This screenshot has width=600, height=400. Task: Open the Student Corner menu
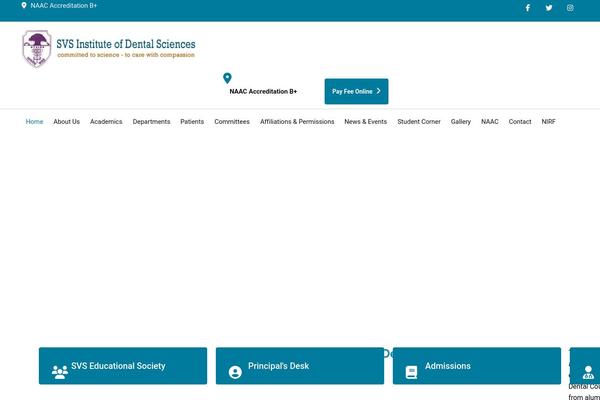pyautogui.click(x=419, y=121)
